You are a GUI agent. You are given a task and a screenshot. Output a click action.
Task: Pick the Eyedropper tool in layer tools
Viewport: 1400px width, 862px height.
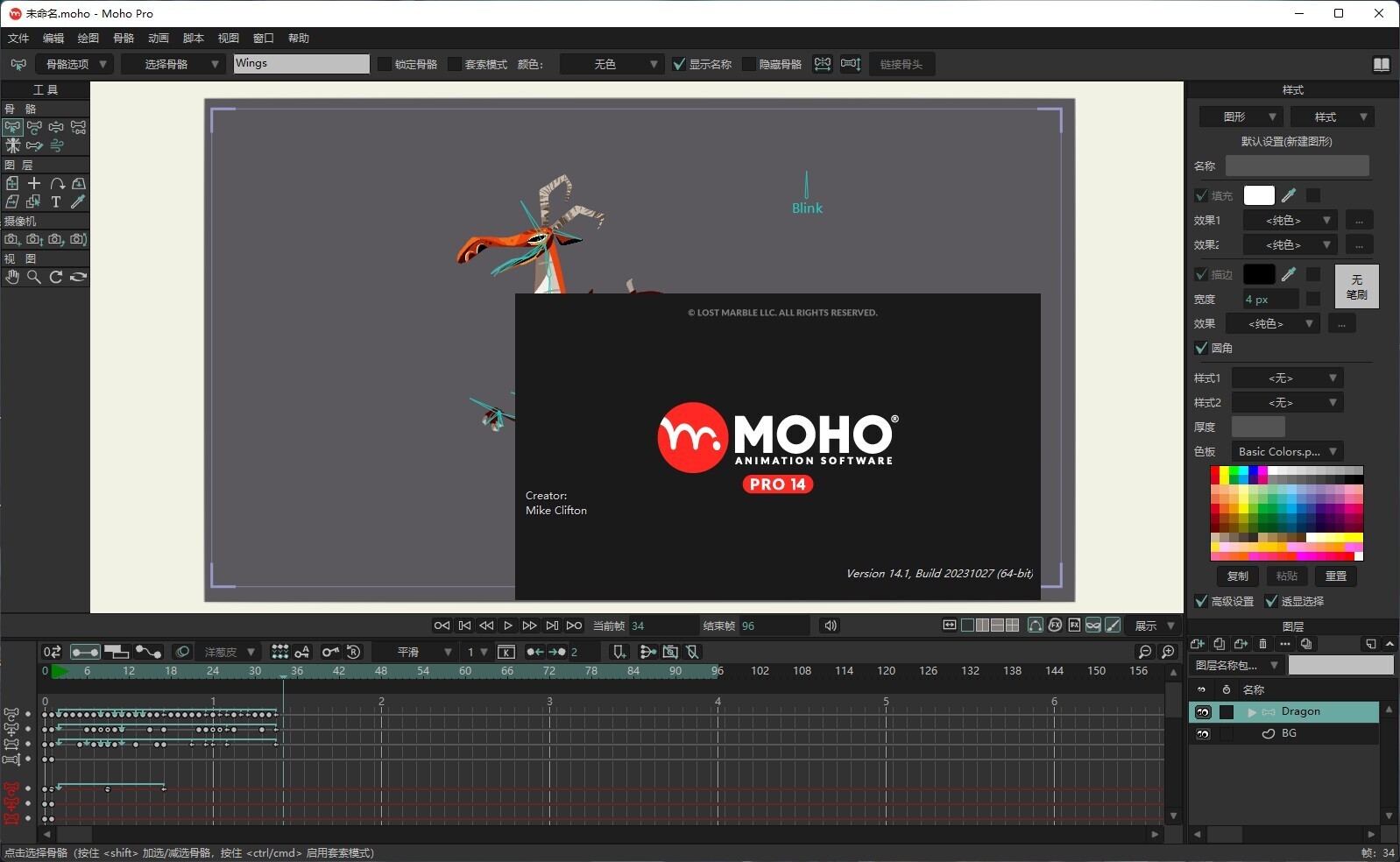point(78,201)
